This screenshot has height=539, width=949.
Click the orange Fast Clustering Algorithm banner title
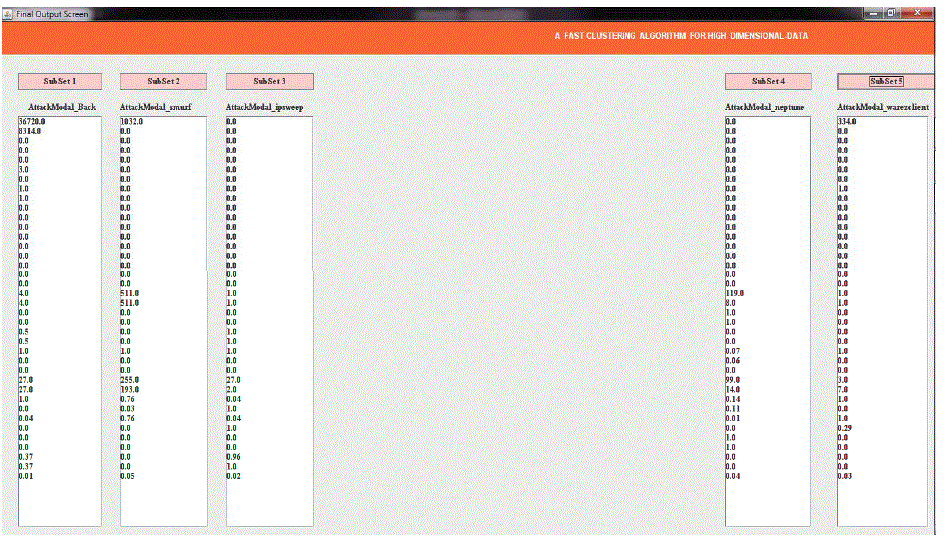tap(682, 36)
